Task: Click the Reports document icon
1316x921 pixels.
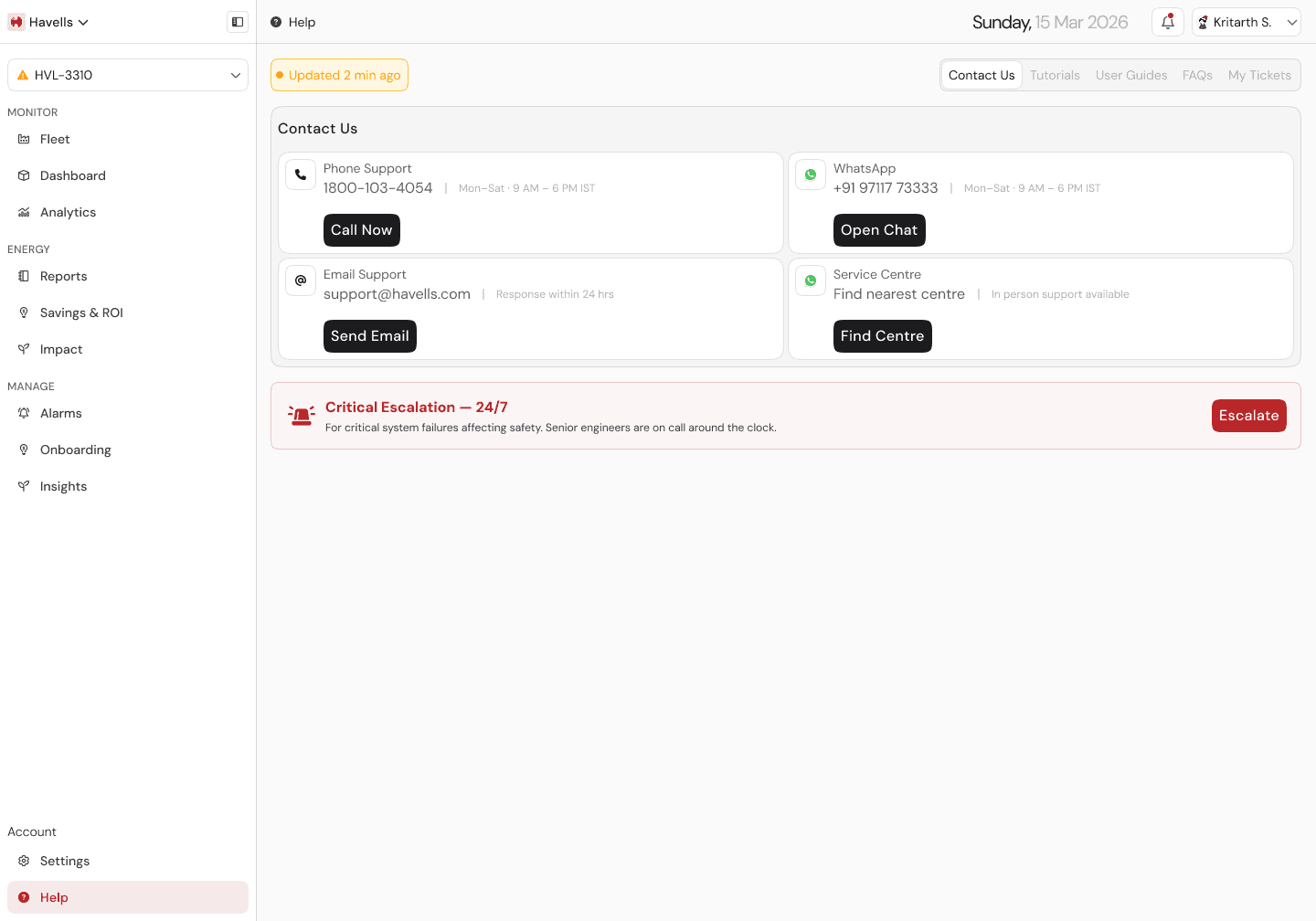Action: click(x=24, y=276)
